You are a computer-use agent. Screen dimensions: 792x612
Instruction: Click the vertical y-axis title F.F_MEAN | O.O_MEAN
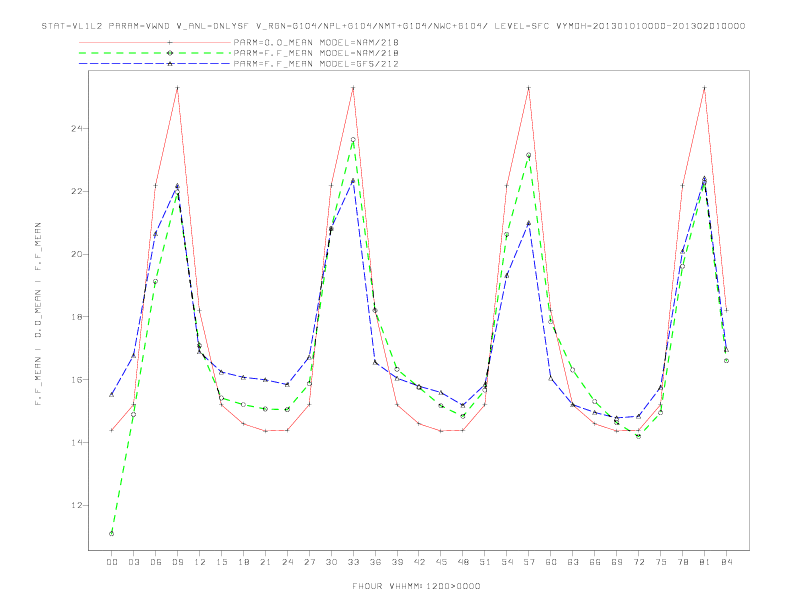[x=38, y=314]
